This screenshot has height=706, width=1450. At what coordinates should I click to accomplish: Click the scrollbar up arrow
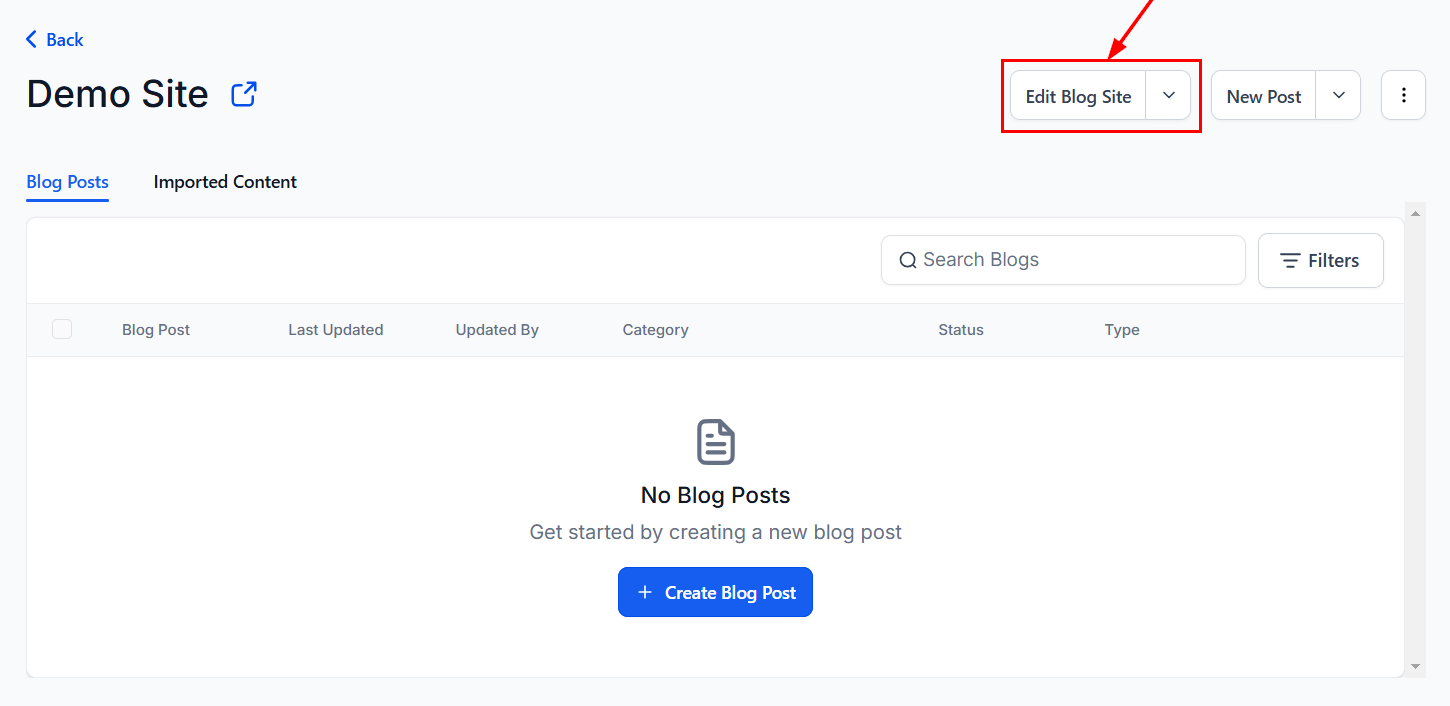[x=1415, y=212]
